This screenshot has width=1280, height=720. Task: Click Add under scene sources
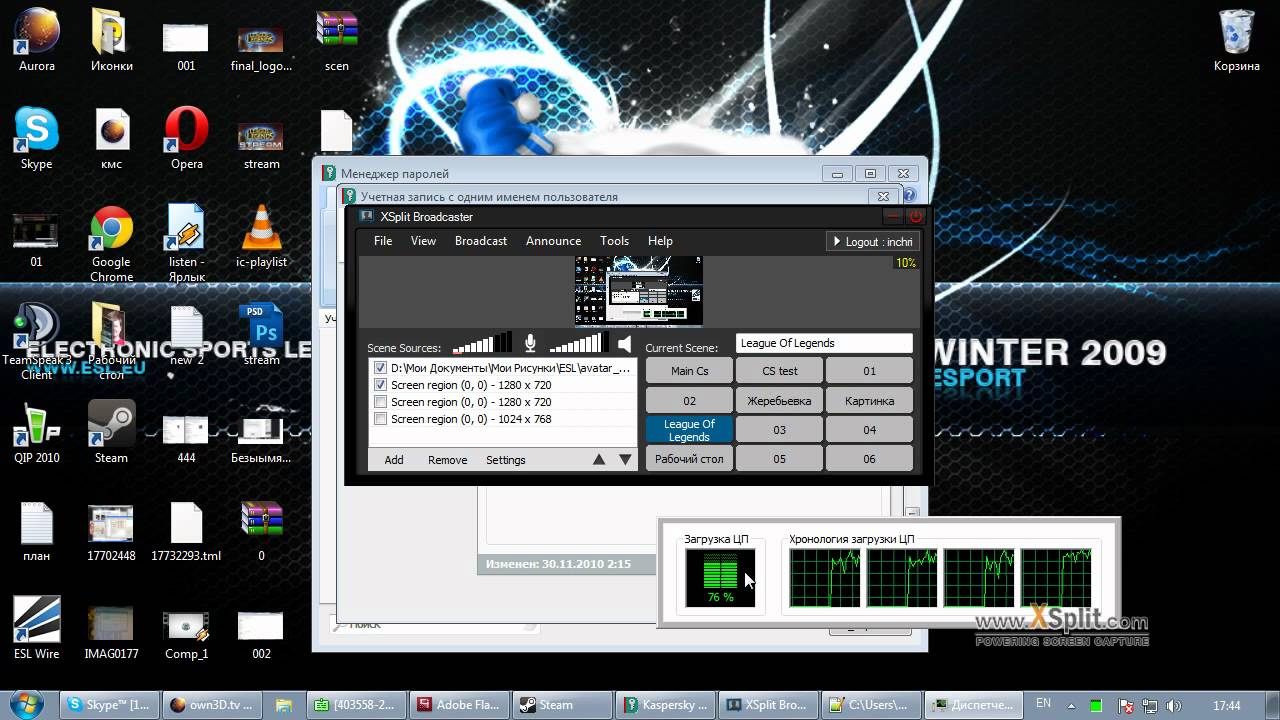click(x=394, y=460)
